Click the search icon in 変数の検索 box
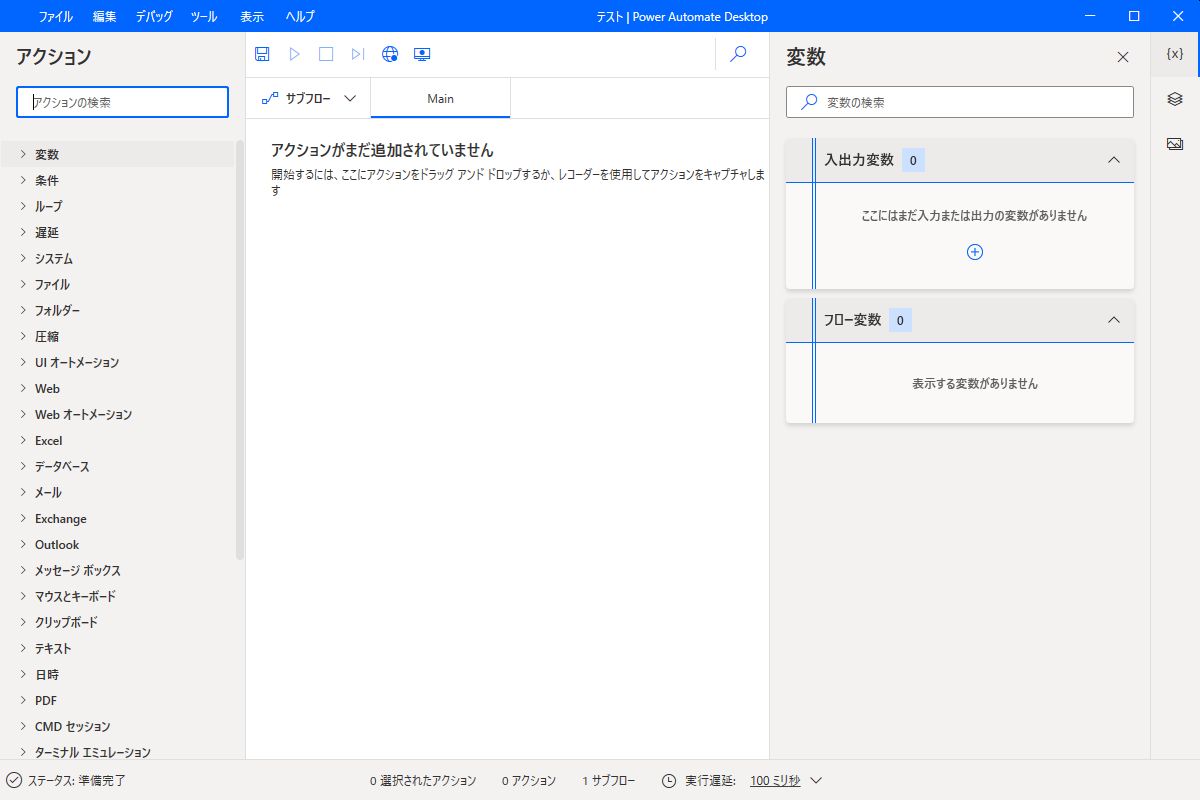The height and width of the screenshot is (800, 1200). point(810,102)
